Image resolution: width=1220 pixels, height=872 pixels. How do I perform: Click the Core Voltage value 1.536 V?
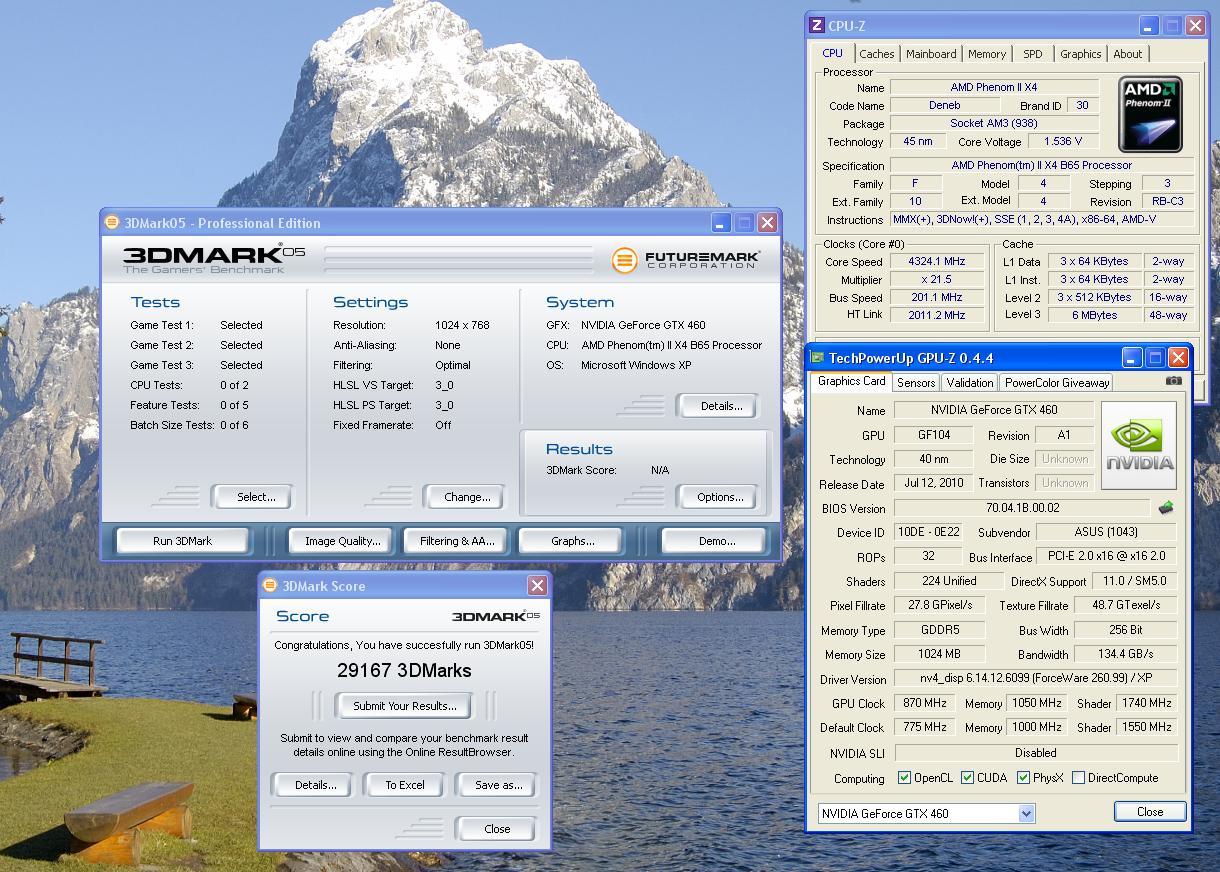tap(1063, 142)
